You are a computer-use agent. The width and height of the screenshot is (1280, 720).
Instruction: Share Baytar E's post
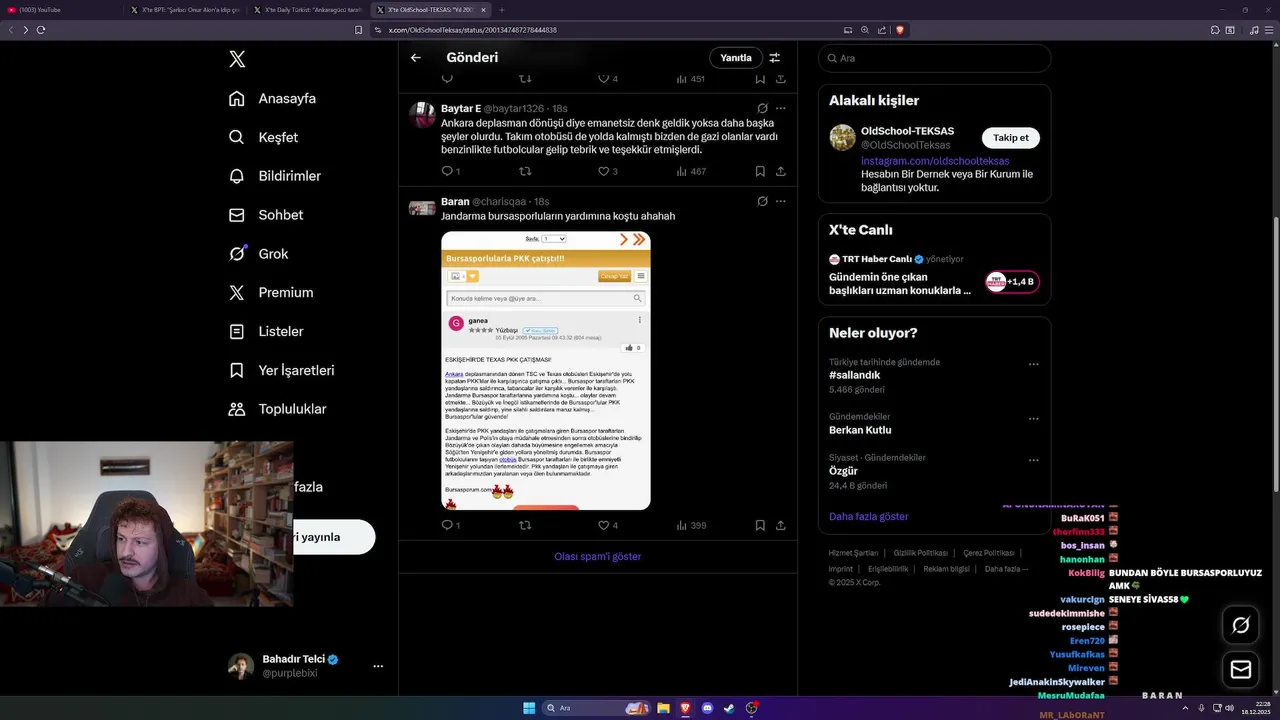[x=781, y=171]
